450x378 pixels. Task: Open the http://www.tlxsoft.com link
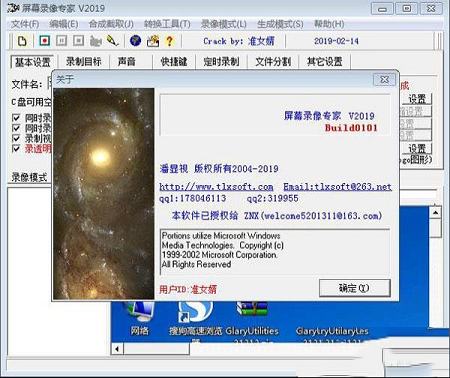coord(216,187)
